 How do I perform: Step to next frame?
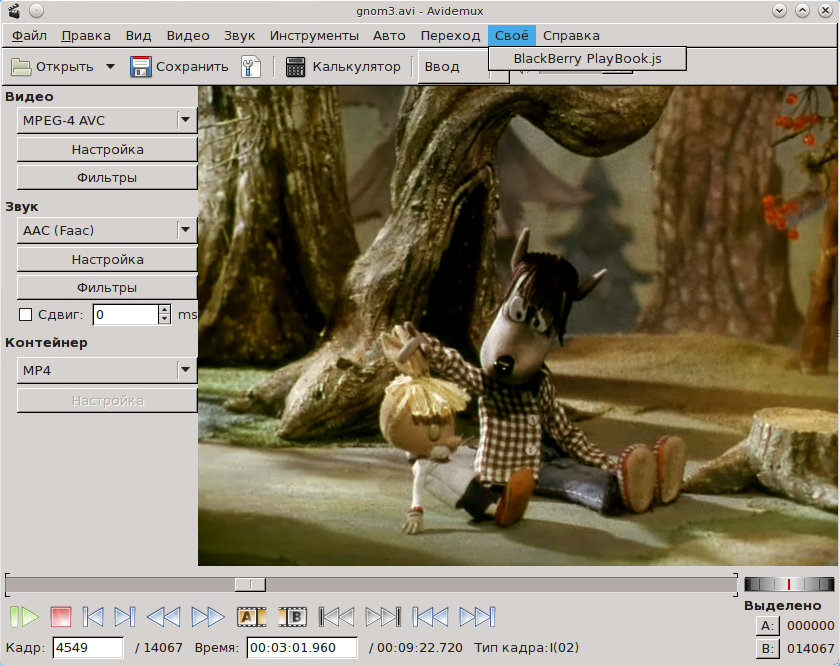125,617
